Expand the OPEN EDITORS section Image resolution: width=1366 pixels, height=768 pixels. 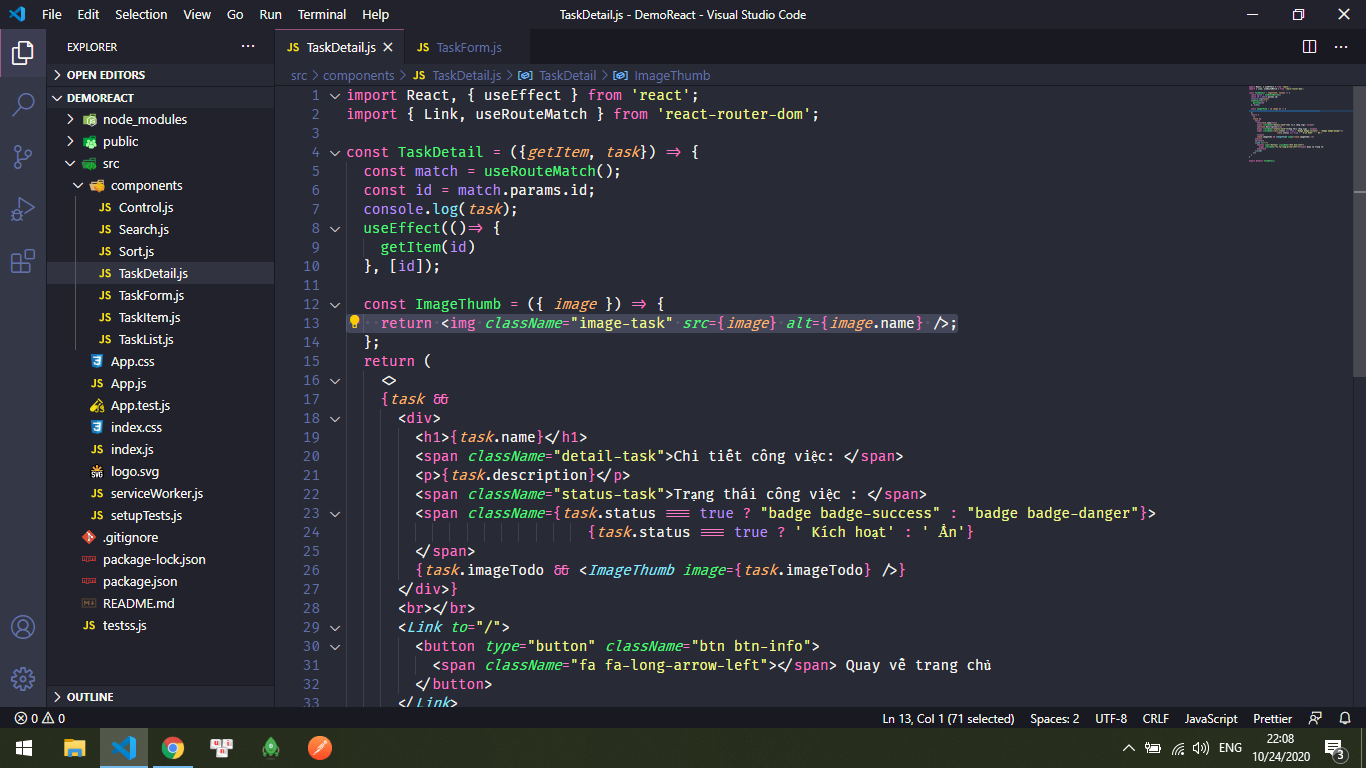pos(105,75)
